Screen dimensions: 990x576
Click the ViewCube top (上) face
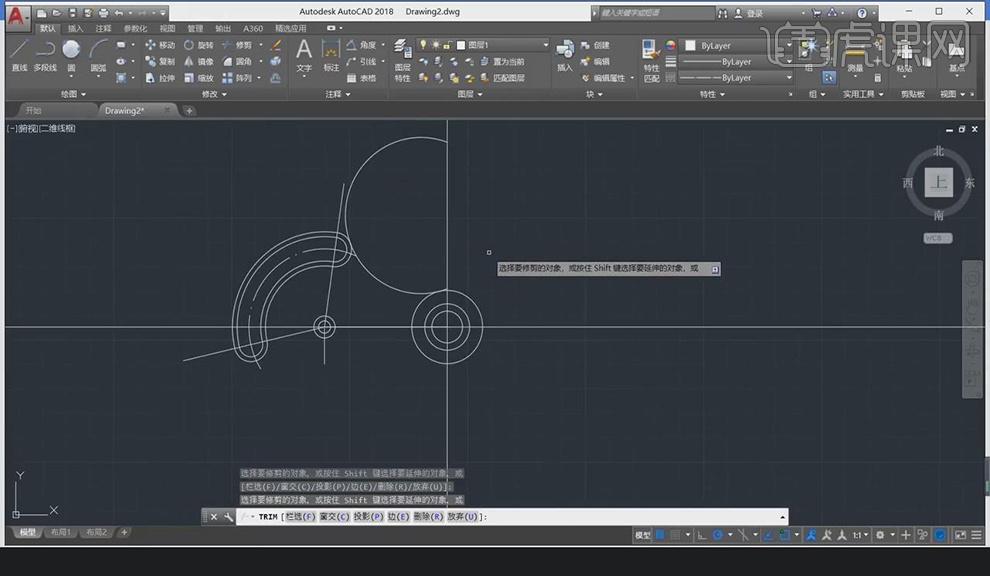(x=939, y=183)
